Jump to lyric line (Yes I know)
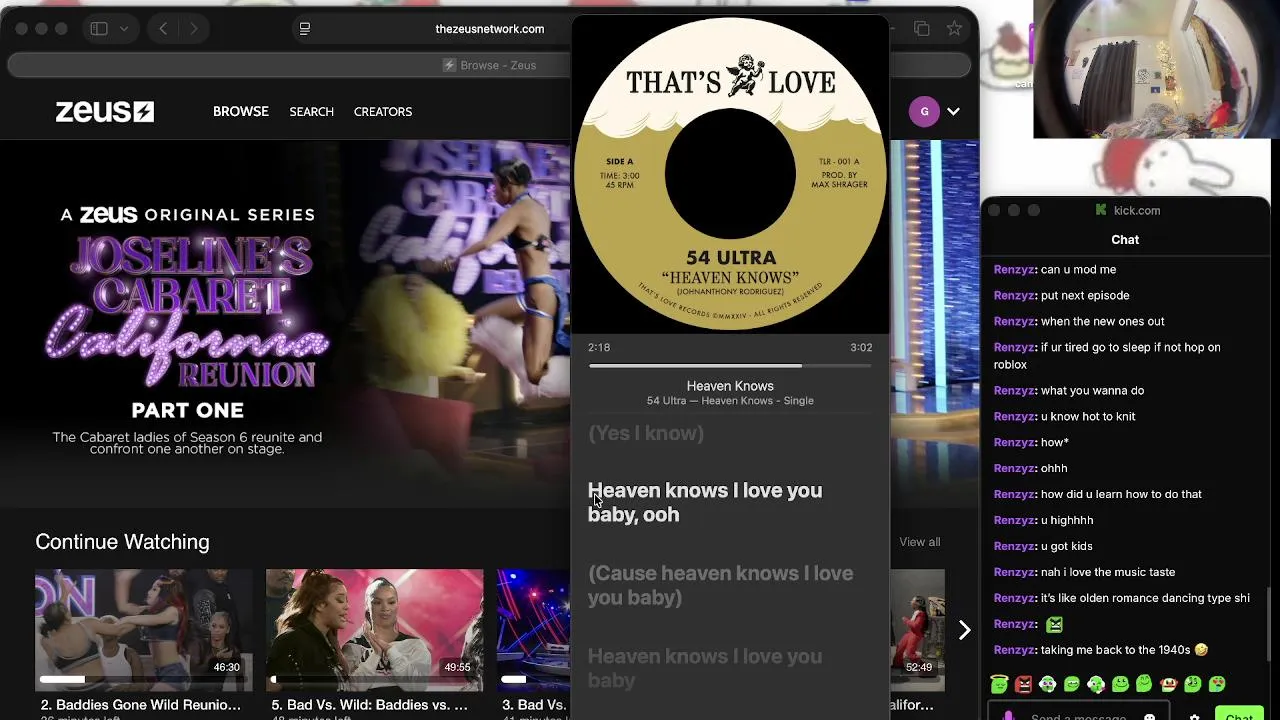This screenshot has width=1280, height=720. pyautogui.click(x=646, y=433)
